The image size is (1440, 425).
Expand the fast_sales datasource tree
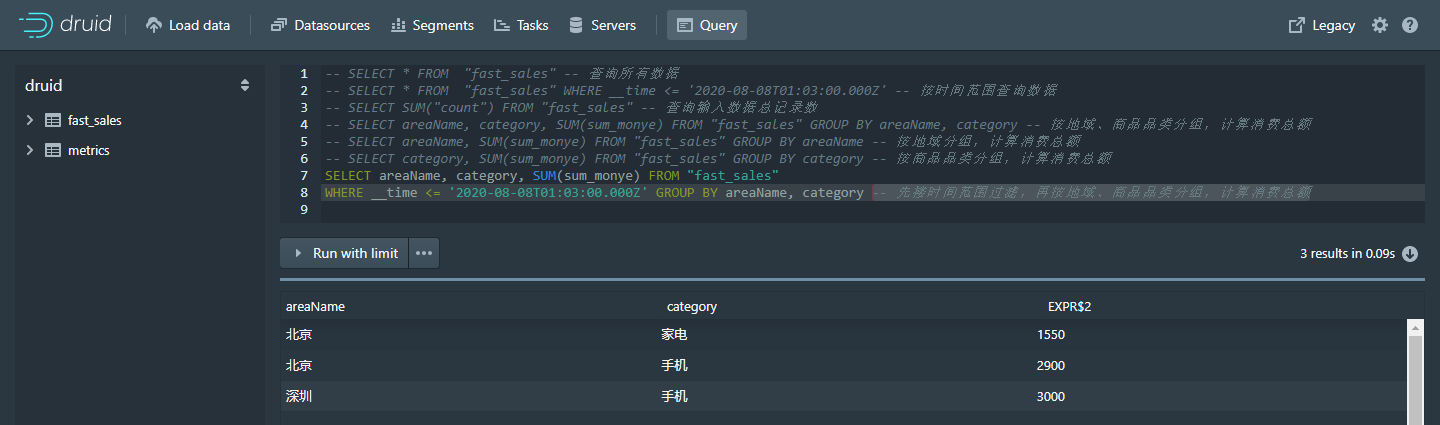[30, 120]
